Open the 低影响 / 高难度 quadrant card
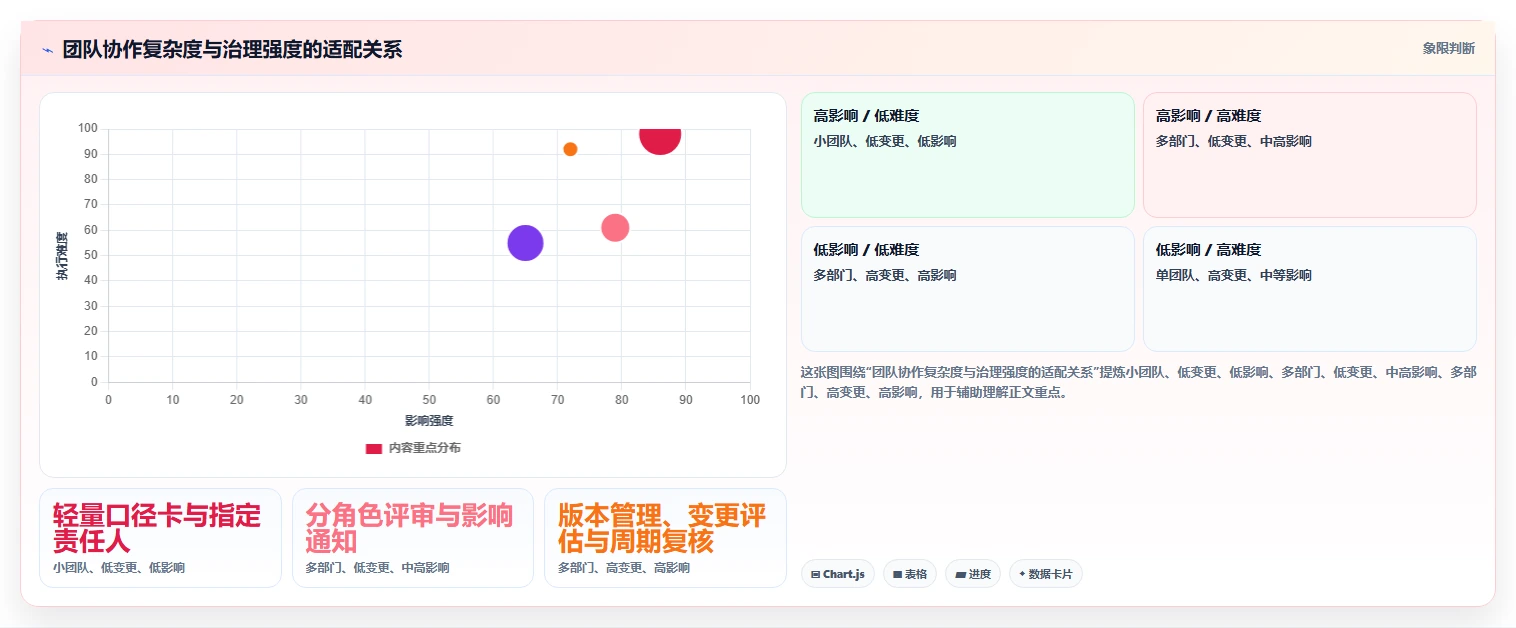Image resolution: width=1516 pixels, height=628 pixels. (x=1310, y=289)
